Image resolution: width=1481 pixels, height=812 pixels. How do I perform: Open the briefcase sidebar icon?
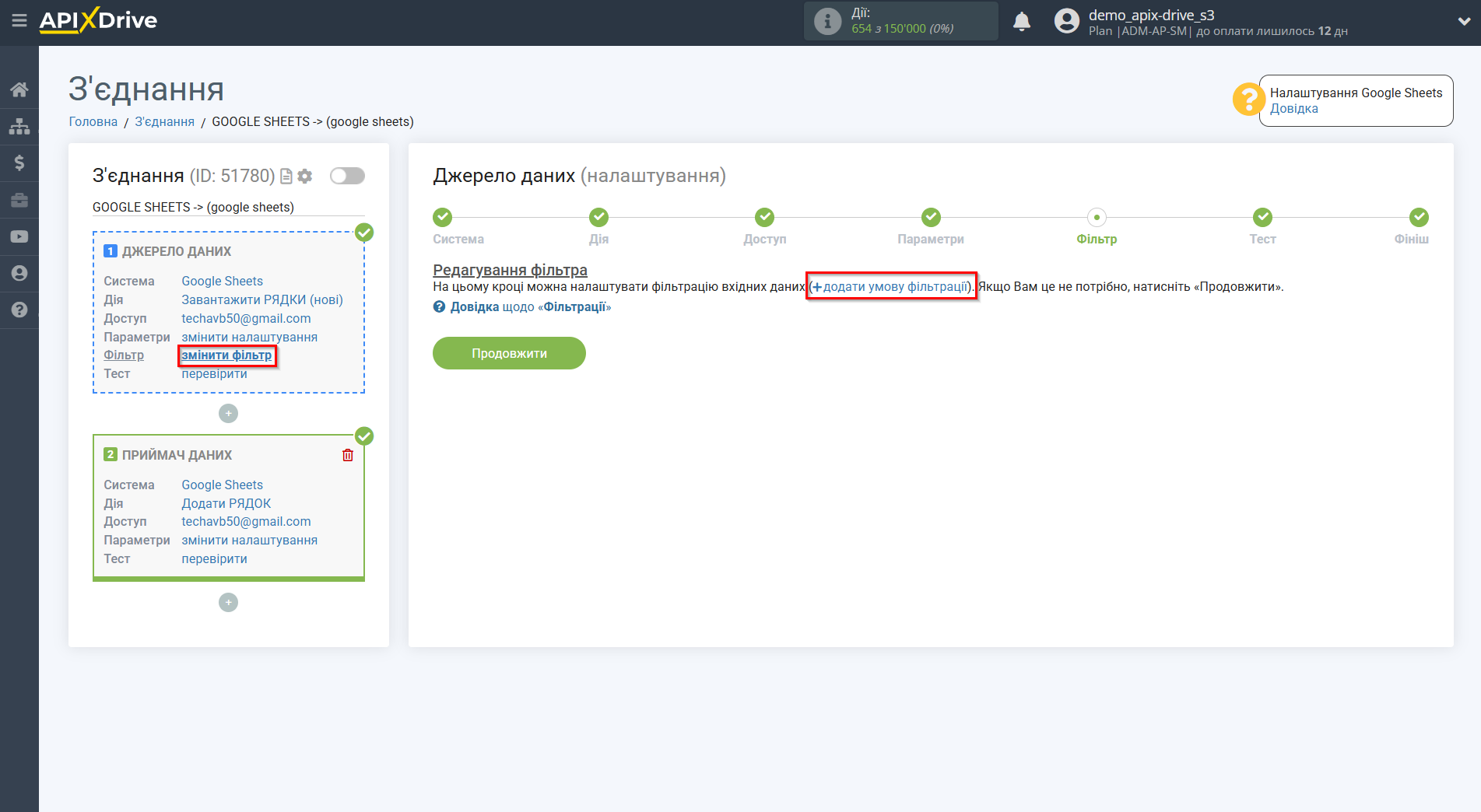[x=19, y=200]
